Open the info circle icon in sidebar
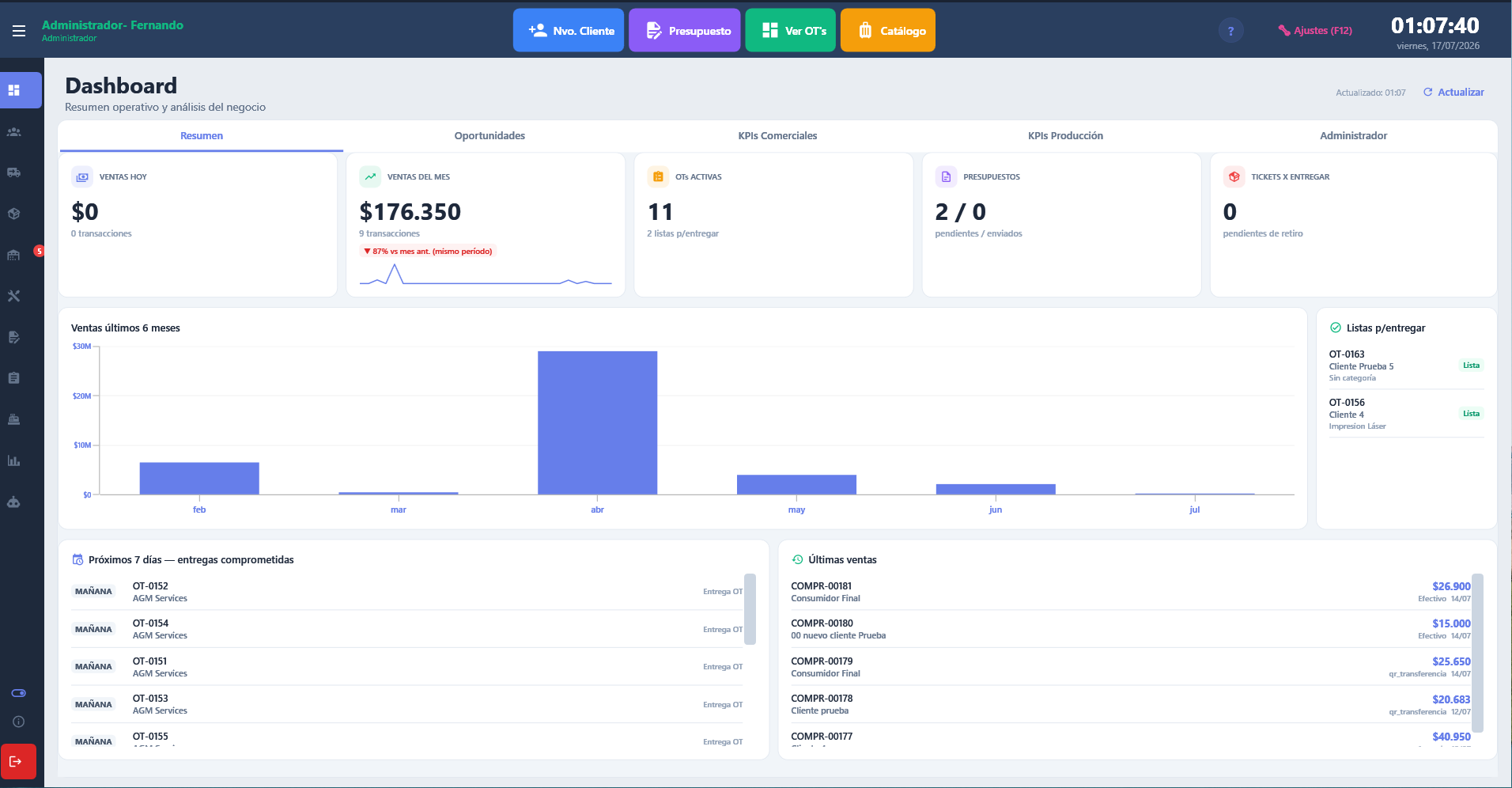The image size is (1512, 788). tap(18, 722)
